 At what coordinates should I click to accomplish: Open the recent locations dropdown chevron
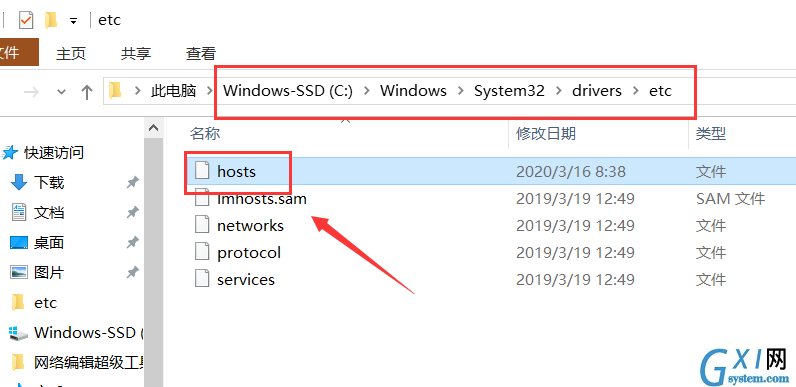click(61, 92)
